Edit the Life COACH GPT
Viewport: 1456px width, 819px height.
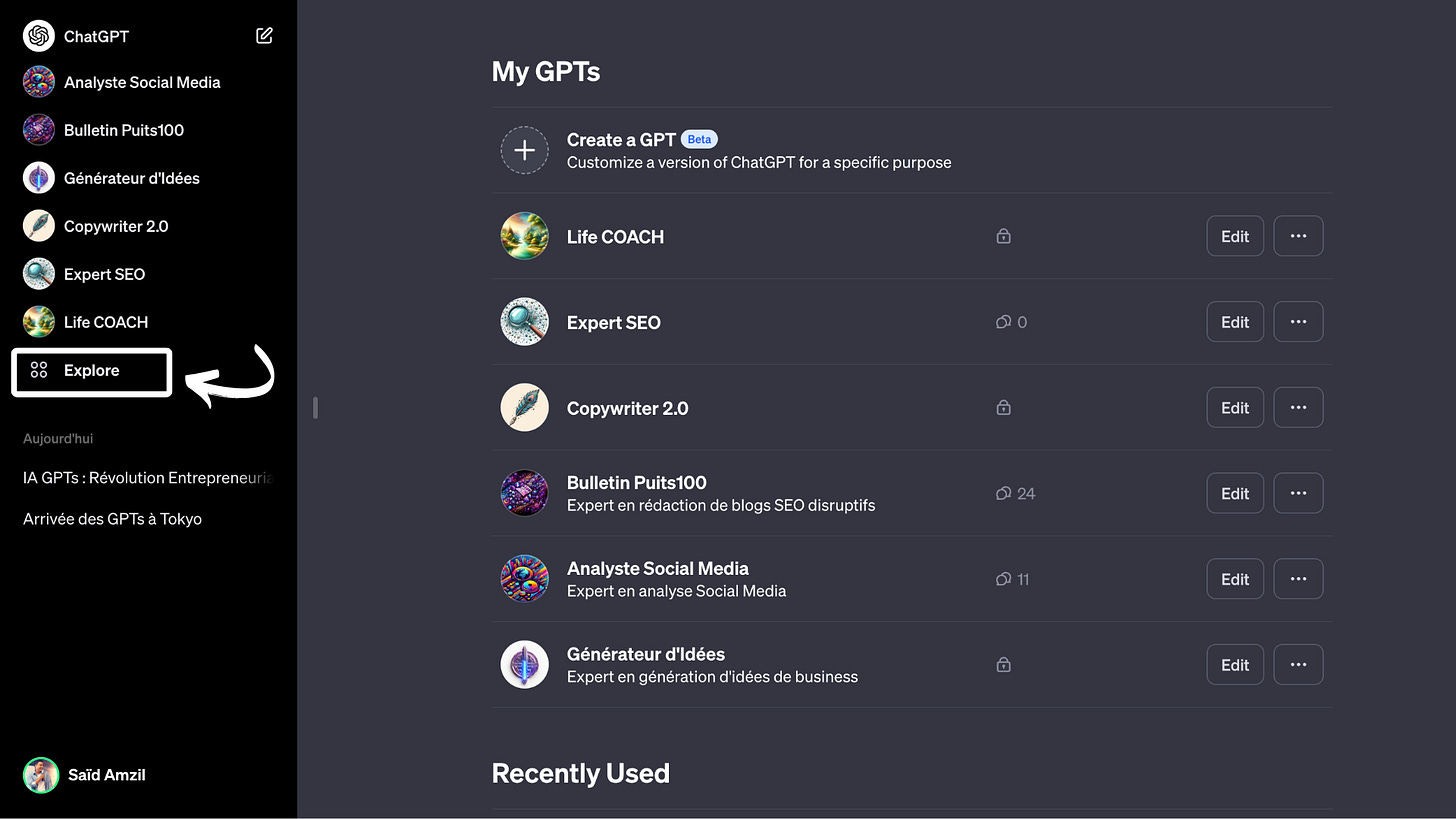coord(1235,236)
